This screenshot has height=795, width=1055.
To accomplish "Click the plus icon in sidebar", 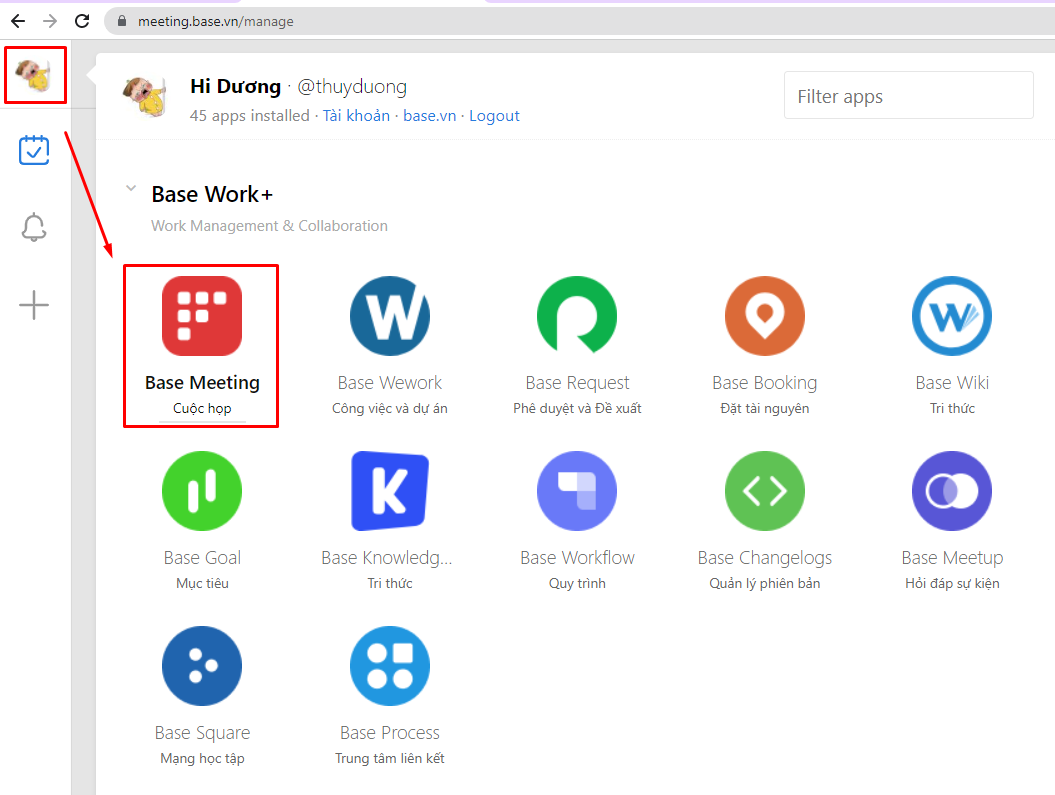I will click(x=34, y=305).
